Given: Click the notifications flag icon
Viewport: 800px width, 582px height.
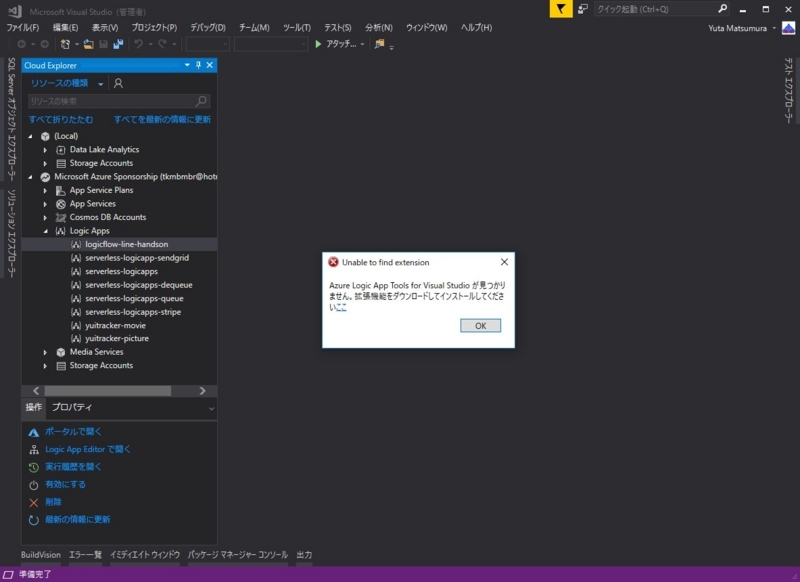Looking at the screenshot, I should coord(561,9).
